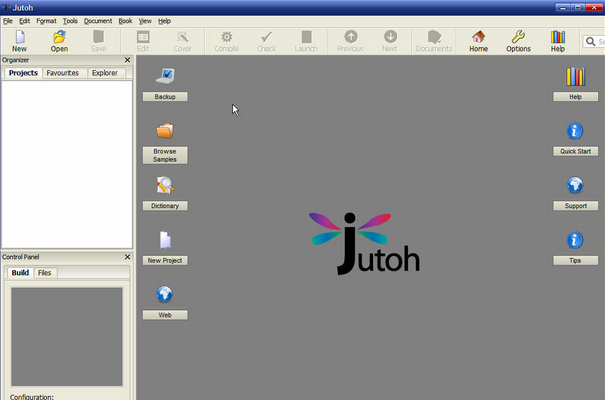Switch to the Explorer tab
605x400 pixels.
(105, 73)
